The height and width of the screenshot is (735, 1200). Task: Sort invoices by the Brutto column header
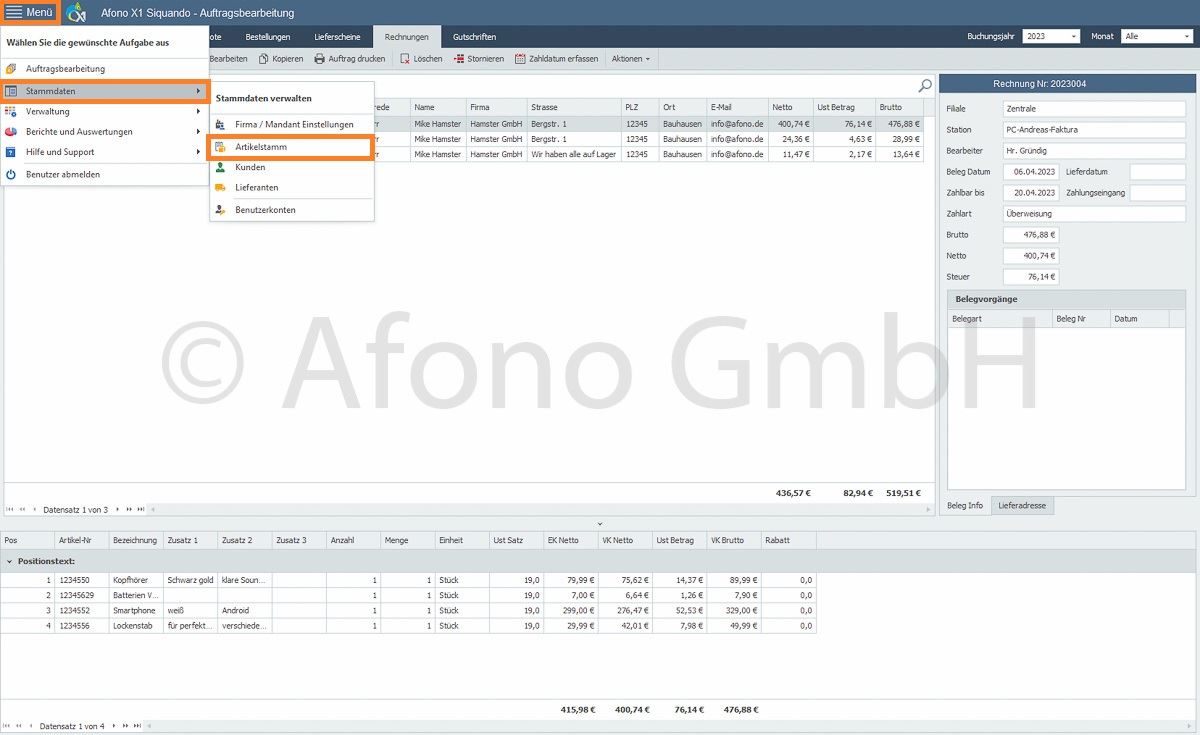pos(900,107)
